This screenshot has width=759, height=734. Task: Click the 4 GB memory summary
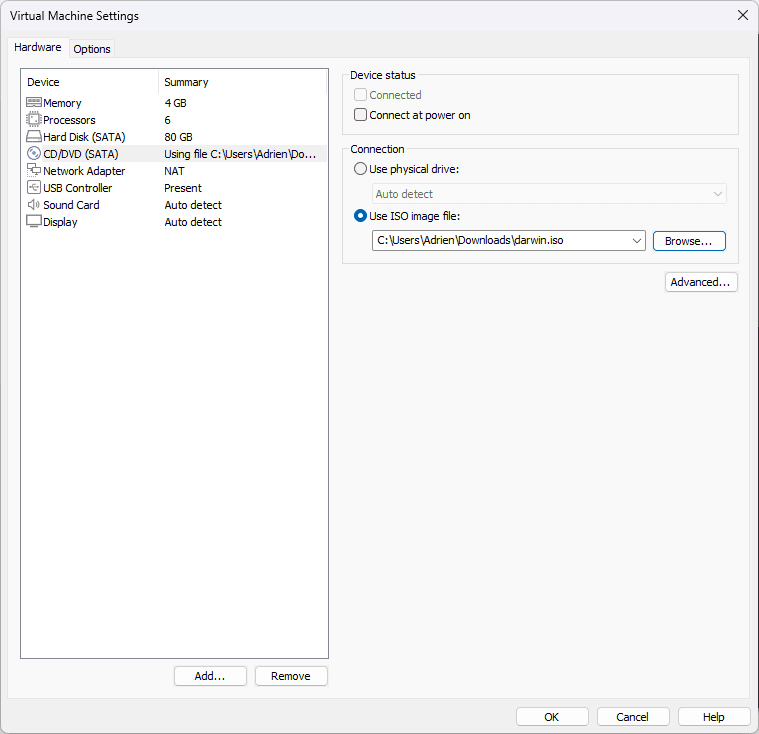175,103
